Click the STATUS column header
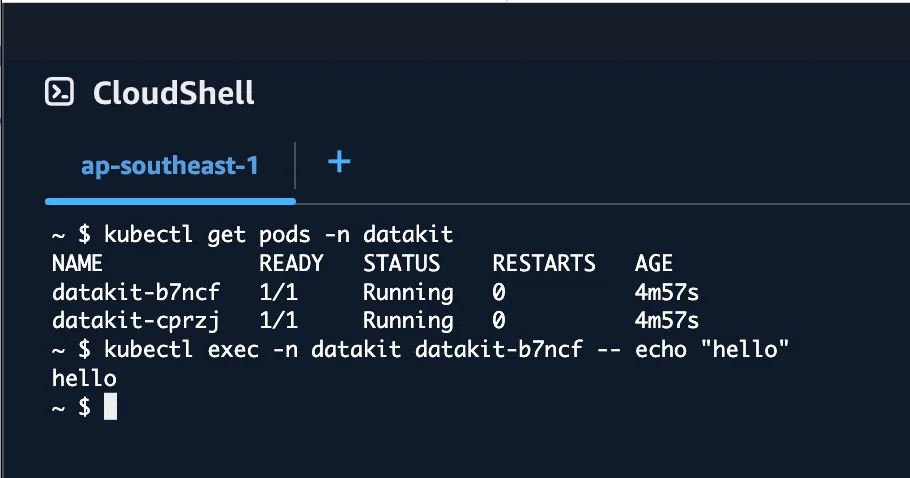Viewport: 910px width, 478px height. coord(401,264)
